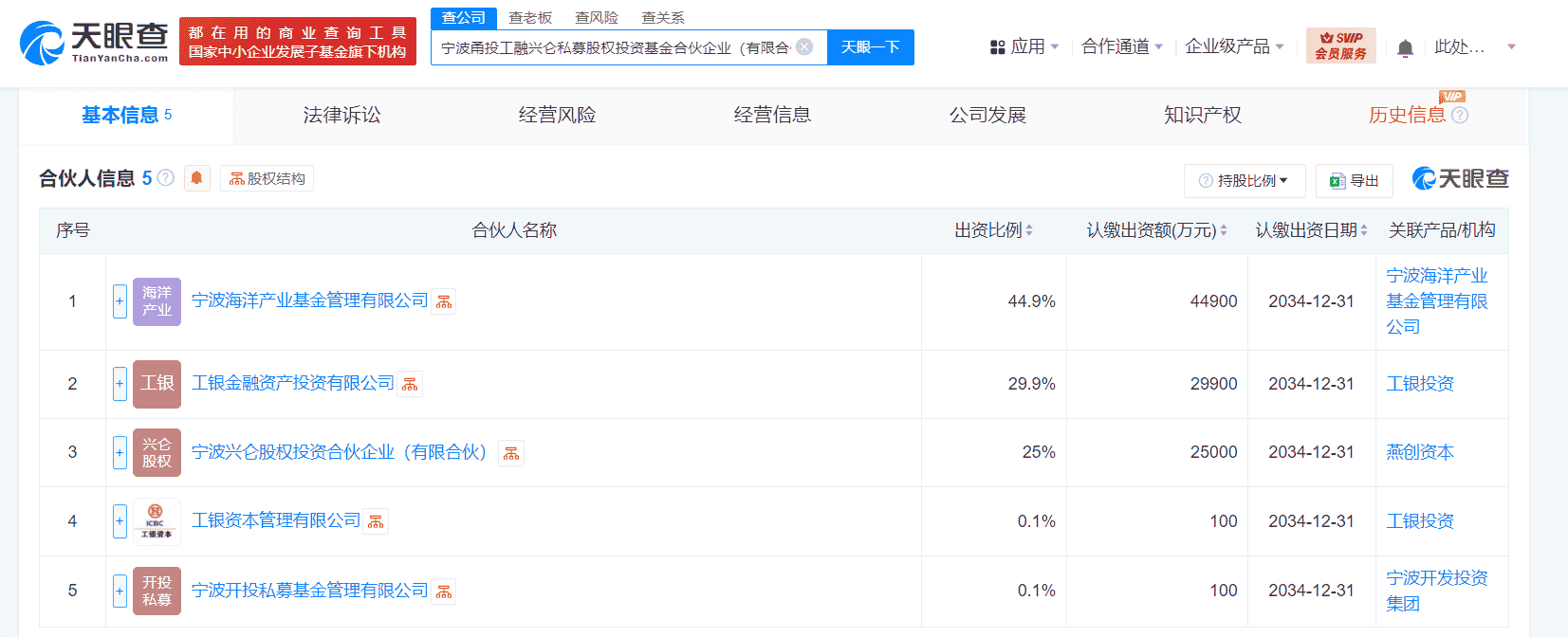Select the 查老板 search tab

click(529, 17)
